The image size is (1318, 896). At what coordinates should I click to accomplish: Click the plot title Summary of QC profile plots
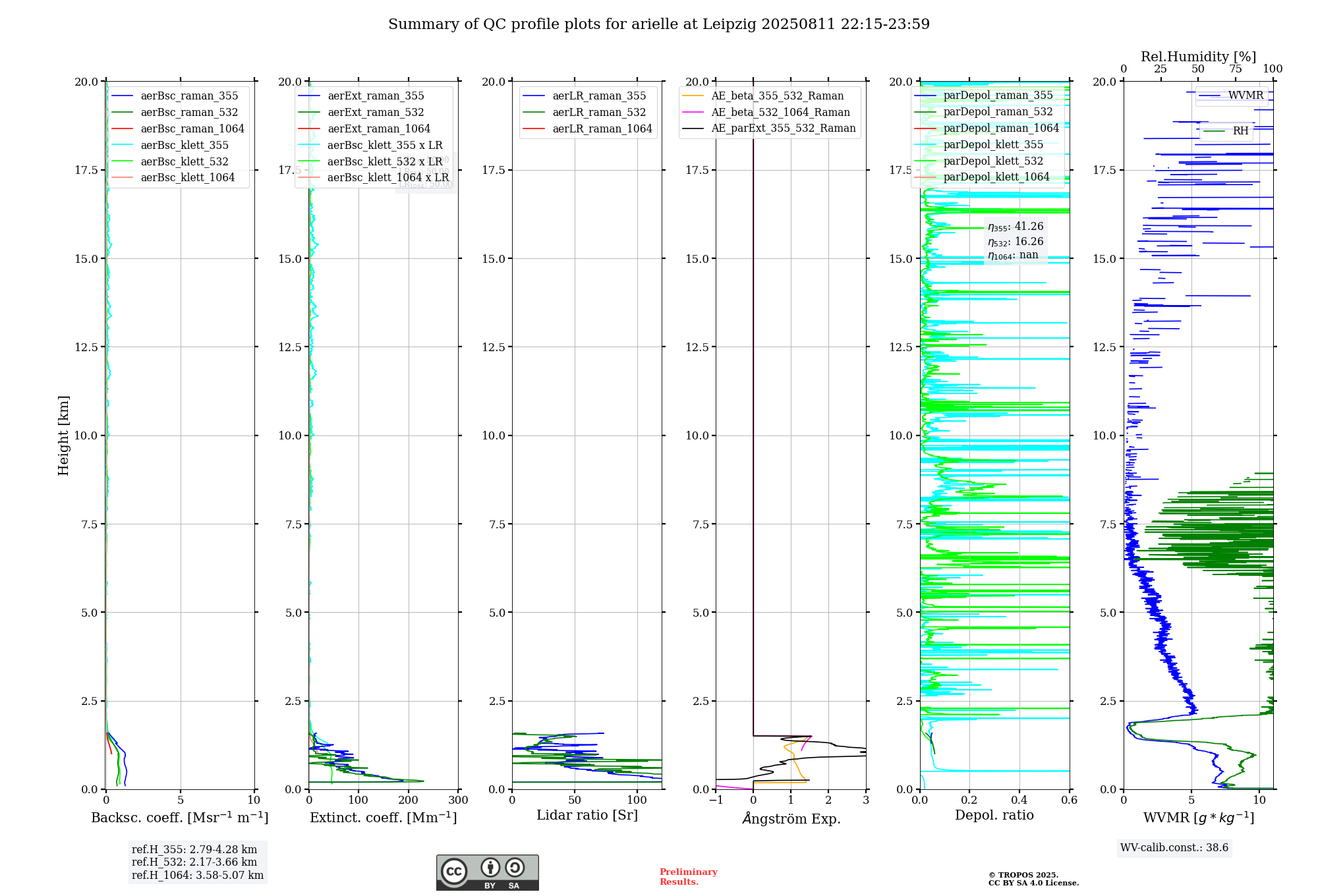(x=659, y=24)
